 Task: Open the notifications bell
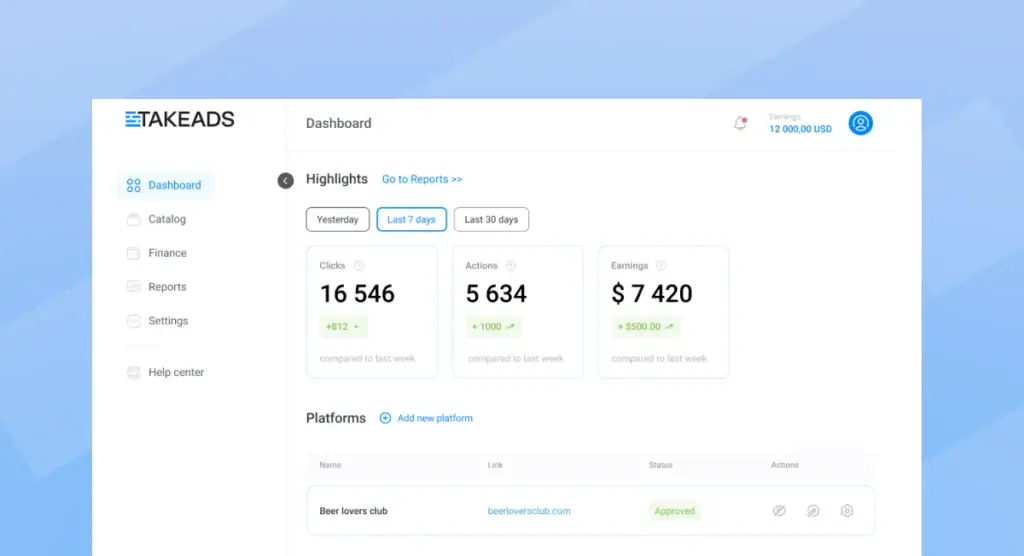point(740,123)
